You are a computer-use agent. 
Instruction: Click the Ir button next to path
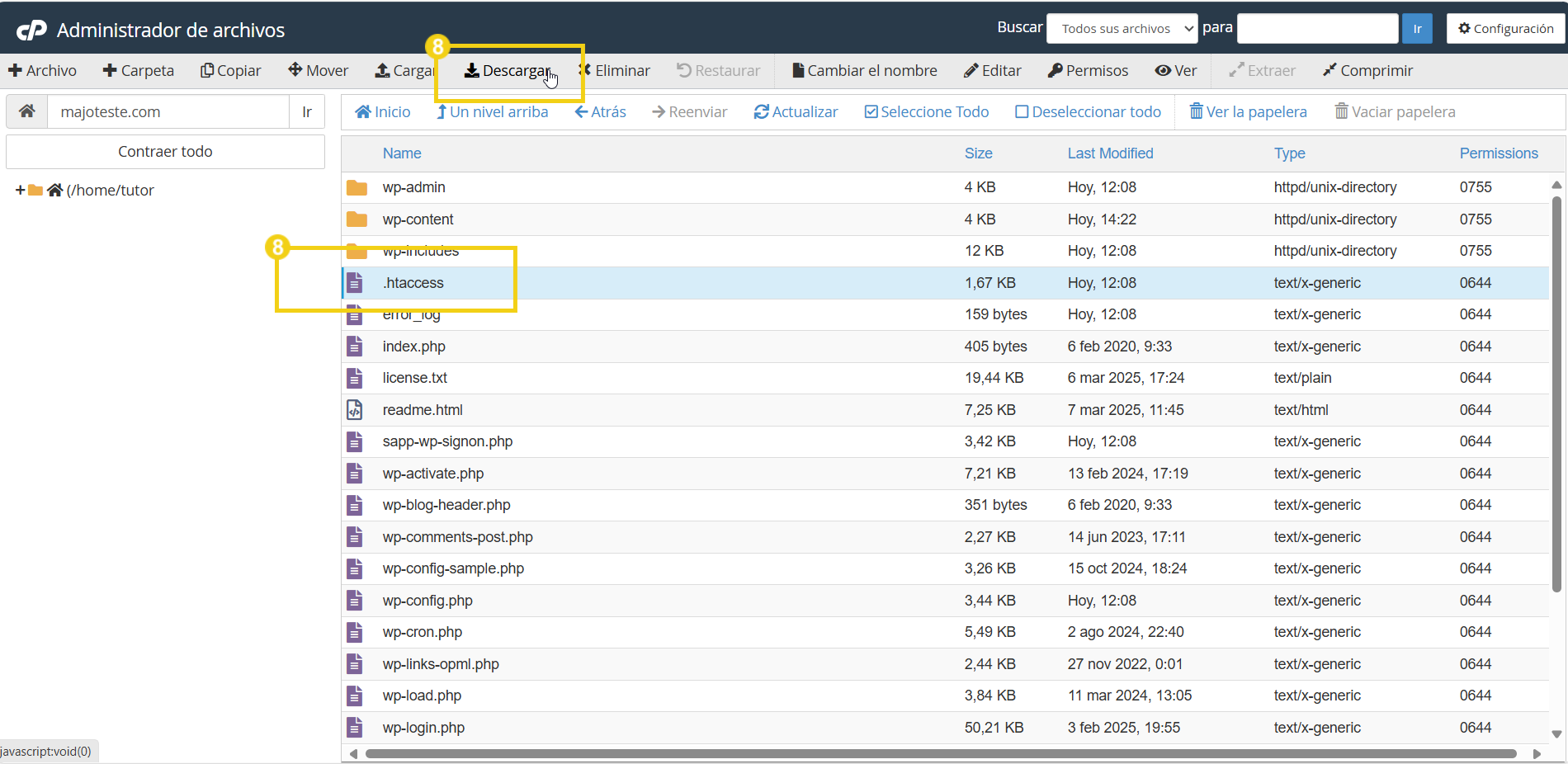[x=307, y=111]
